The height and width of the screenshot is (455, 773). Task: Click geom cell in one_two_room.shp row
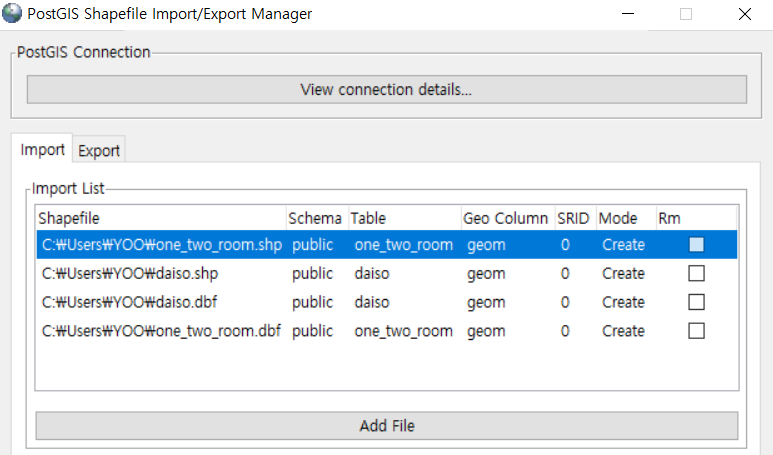[x=486, y=245]
